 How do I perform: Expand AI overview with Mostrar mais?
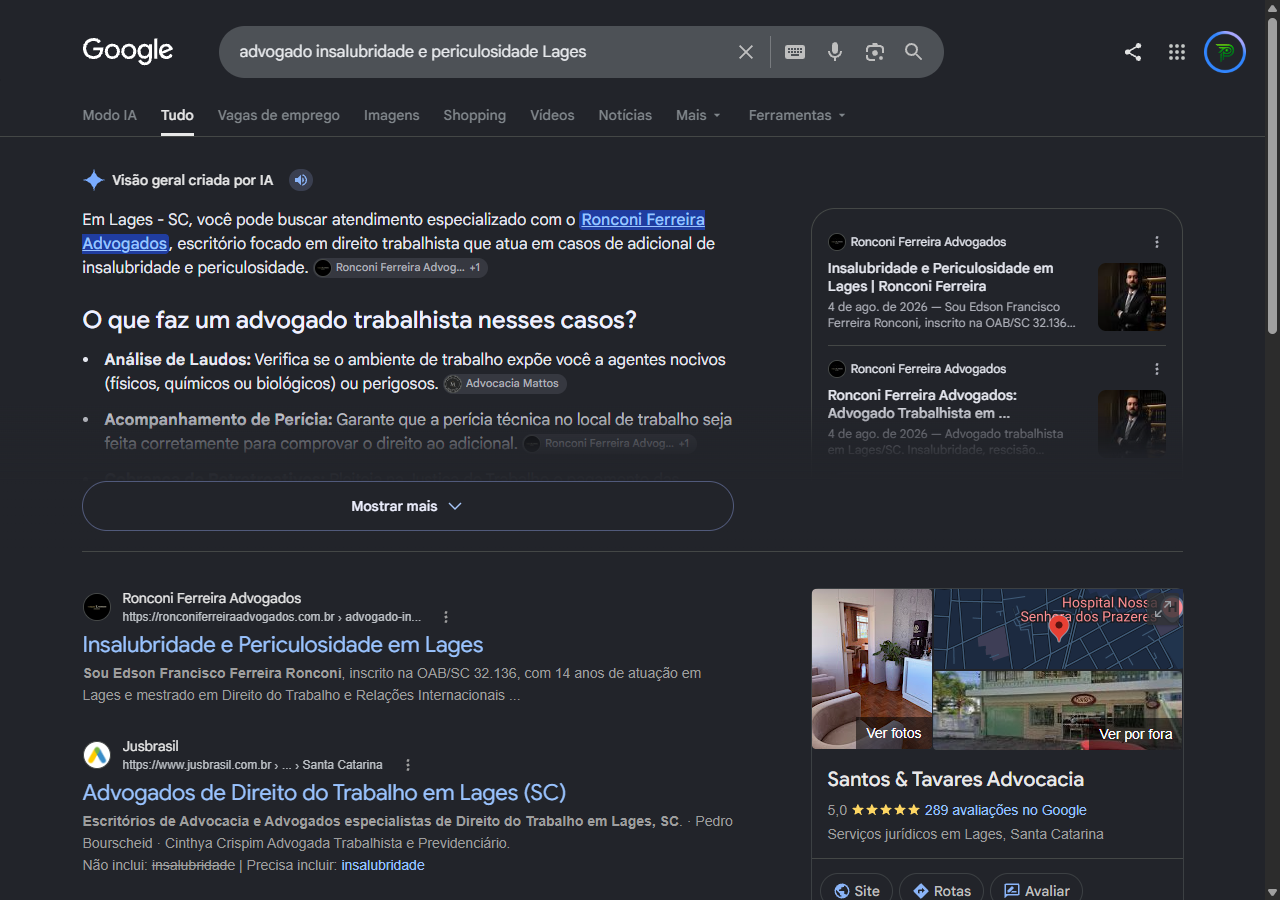point(408,506)
